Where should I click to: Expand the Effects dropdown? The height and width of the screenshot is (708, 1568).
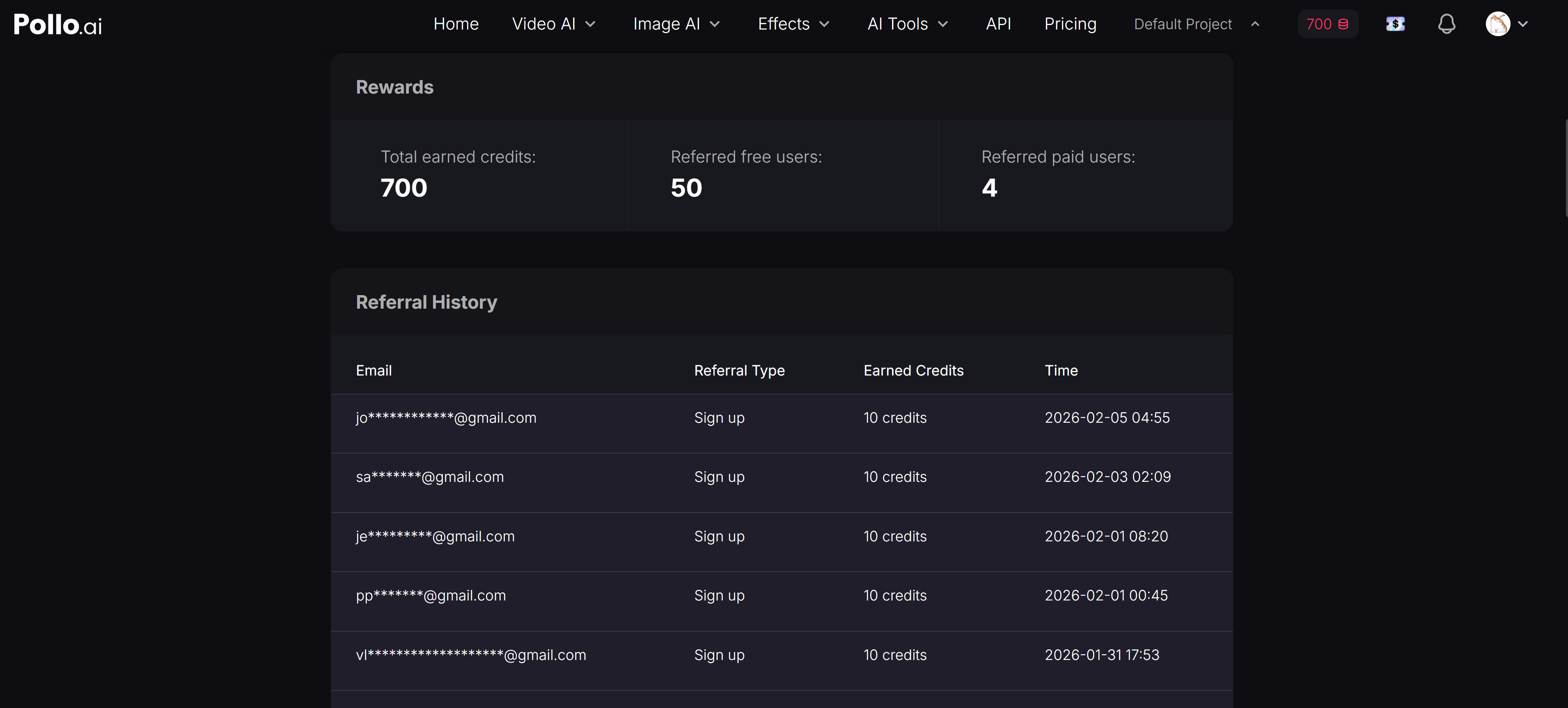(825, 24)
